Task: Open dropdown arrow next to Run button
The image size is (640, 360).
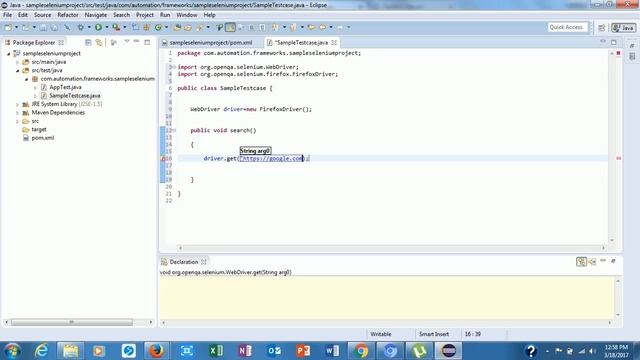Action: pyautogui.click(x=107, y=27)
